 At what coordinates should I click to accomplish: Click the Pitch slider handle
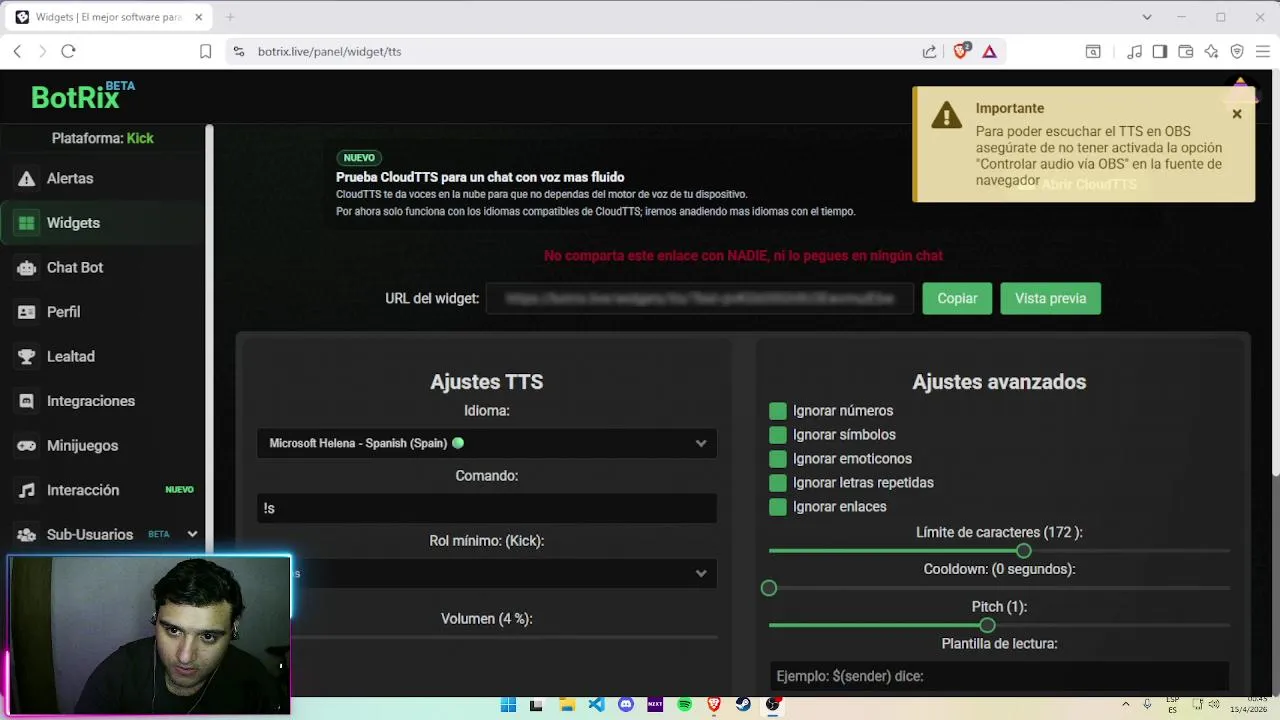pyautogui.click(x=987, y=625)
